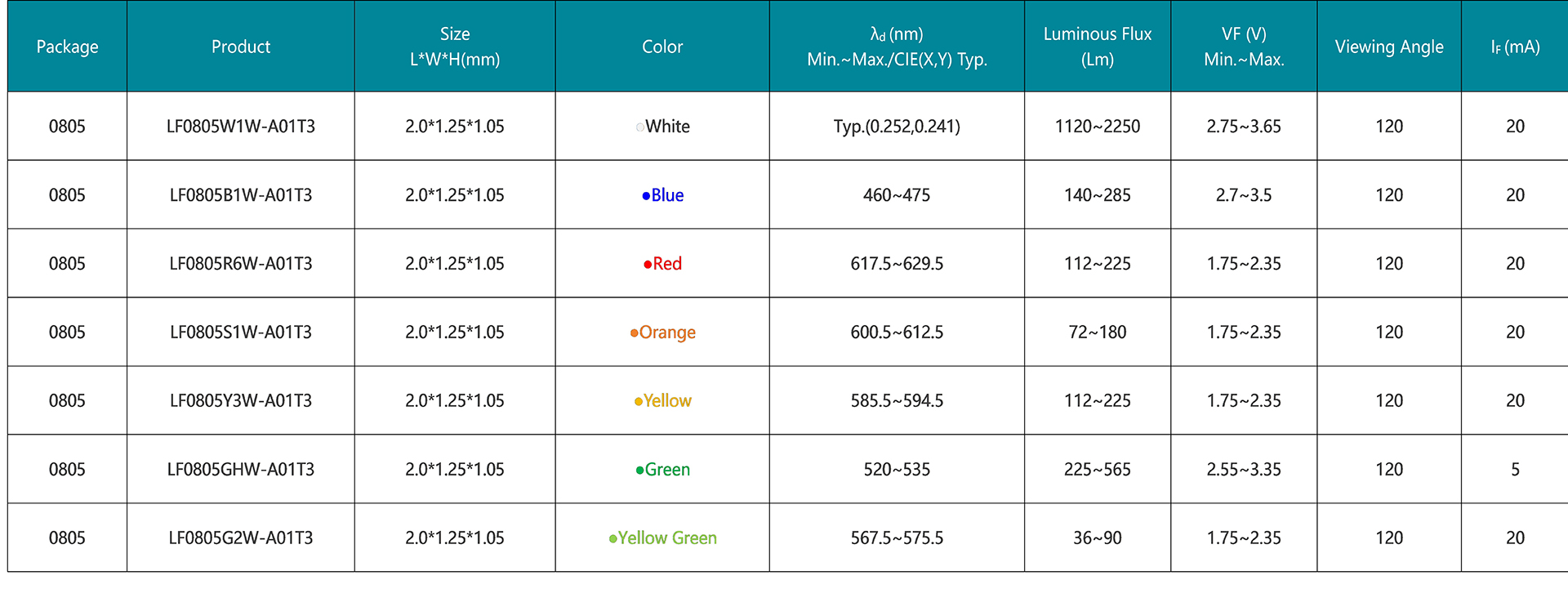Click the yellow green color dot
Screen dimensions: 1568x598
pos(612,539)
